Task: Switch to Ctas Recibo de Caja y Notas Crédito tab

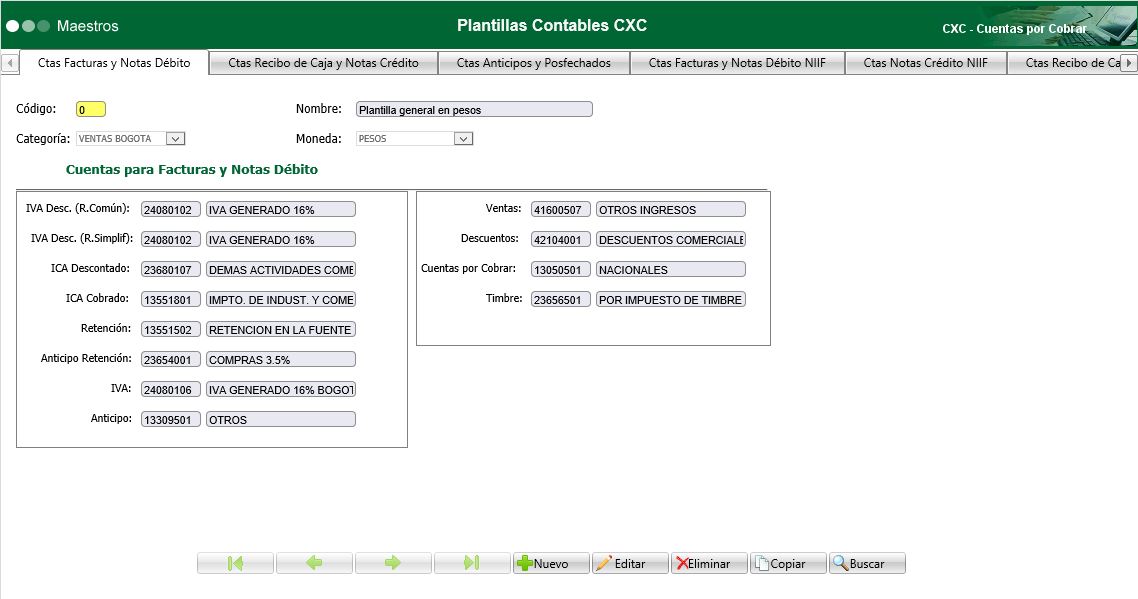Action: (x=323, y=63)
